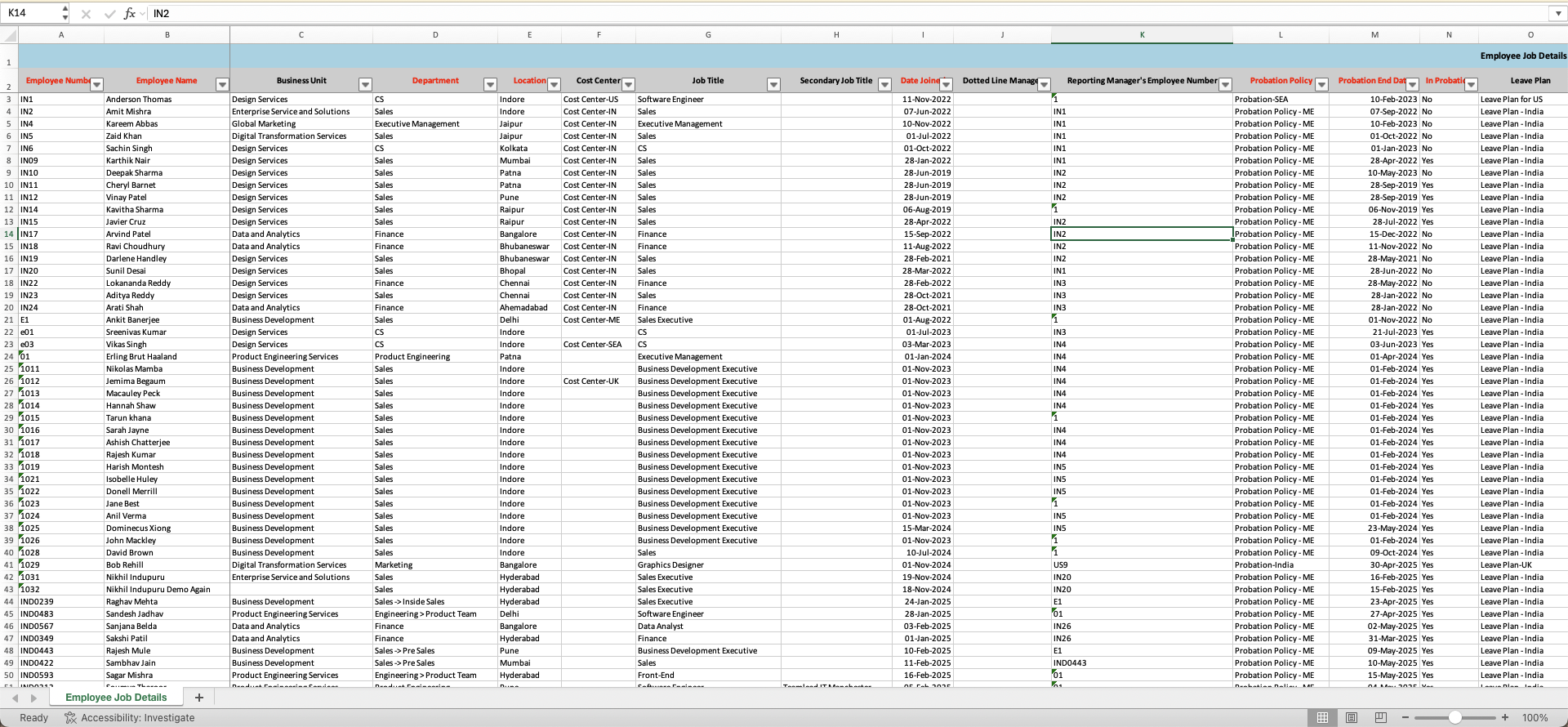Click the Insert Function fx icon
Viewport: 1568px width, 727px height.
129,14
